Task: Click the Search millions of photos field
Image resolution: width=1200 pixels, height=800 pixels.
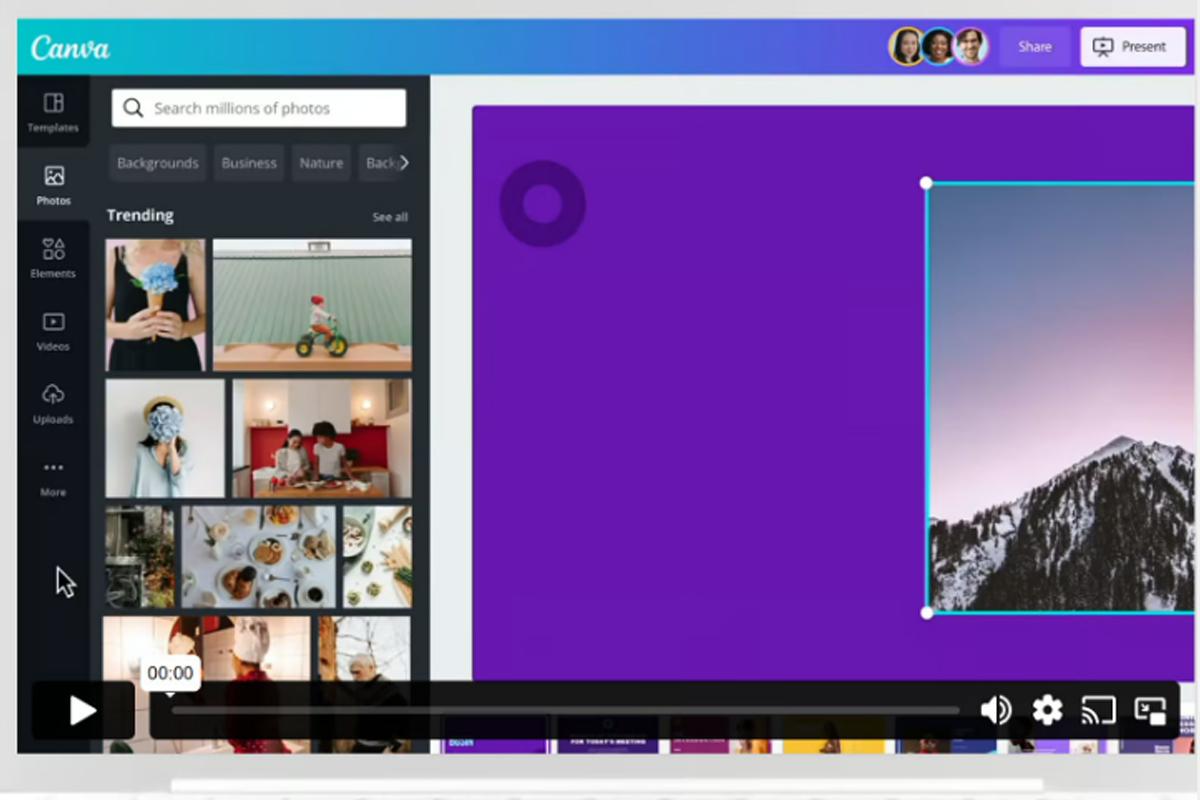Action: click(x=259, y=108)
